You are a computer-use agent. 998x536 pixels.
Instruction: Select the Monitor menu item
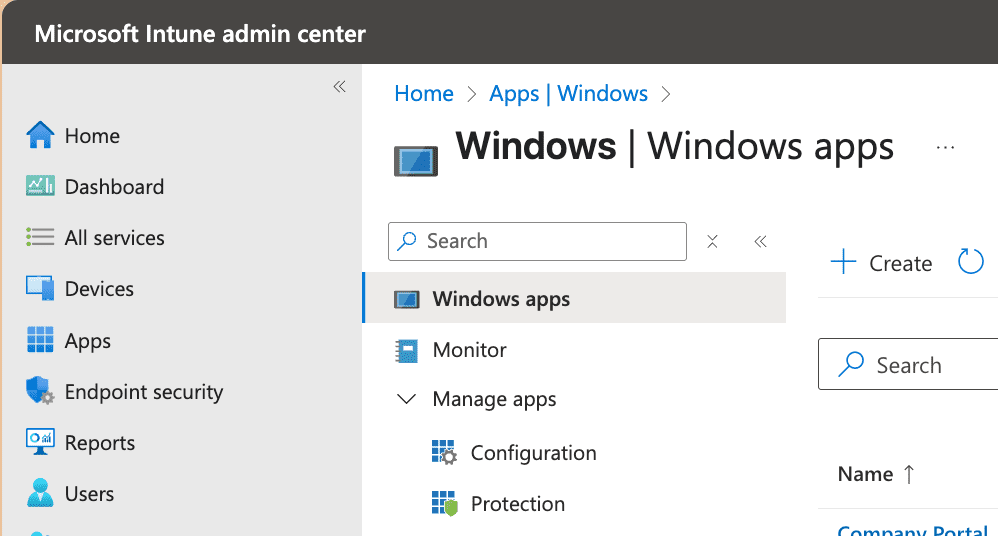click(469, 350)
